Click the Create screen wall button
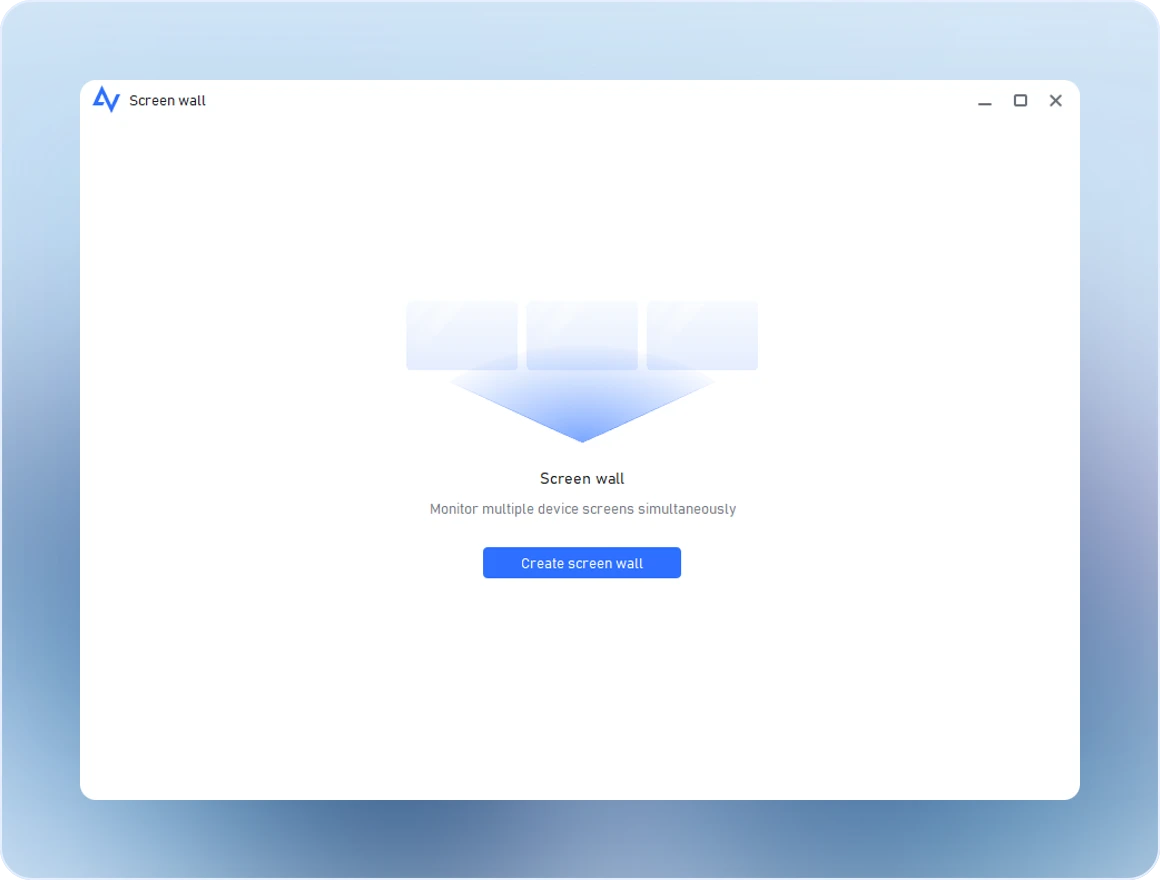The width and height of the screenshot is (1160, 880). pos(581,563)
